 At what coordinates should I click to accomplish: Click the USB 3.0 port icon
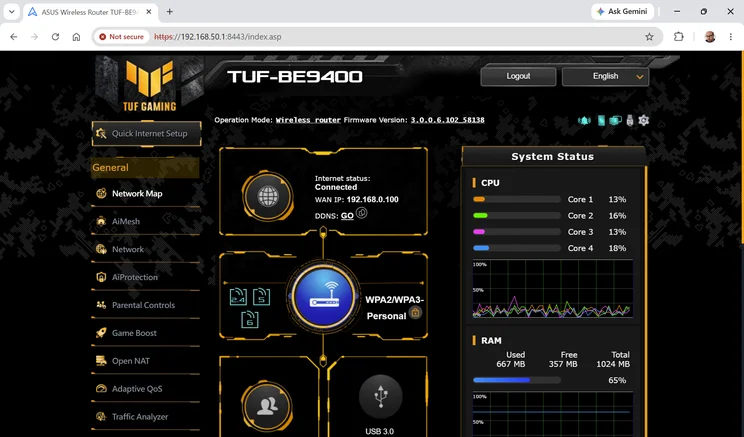pyautogui.click(x=381, y=397)
